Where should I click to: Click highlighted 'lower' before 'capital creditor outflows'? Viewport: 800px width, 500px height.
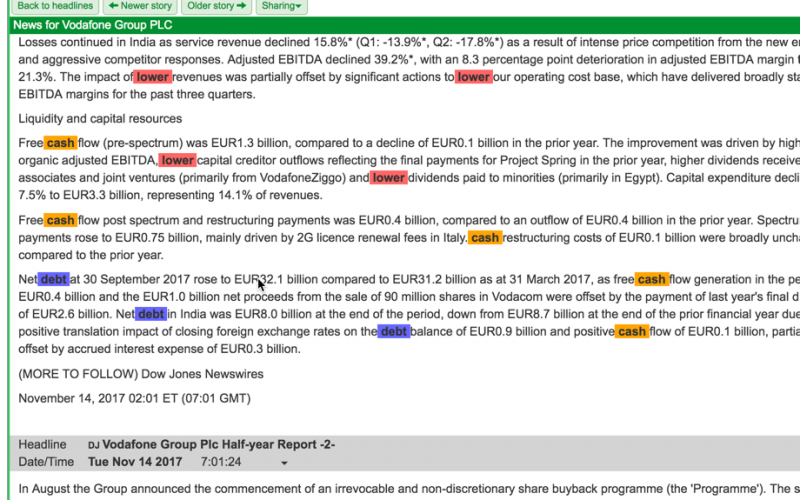click(x=177, y=160)
